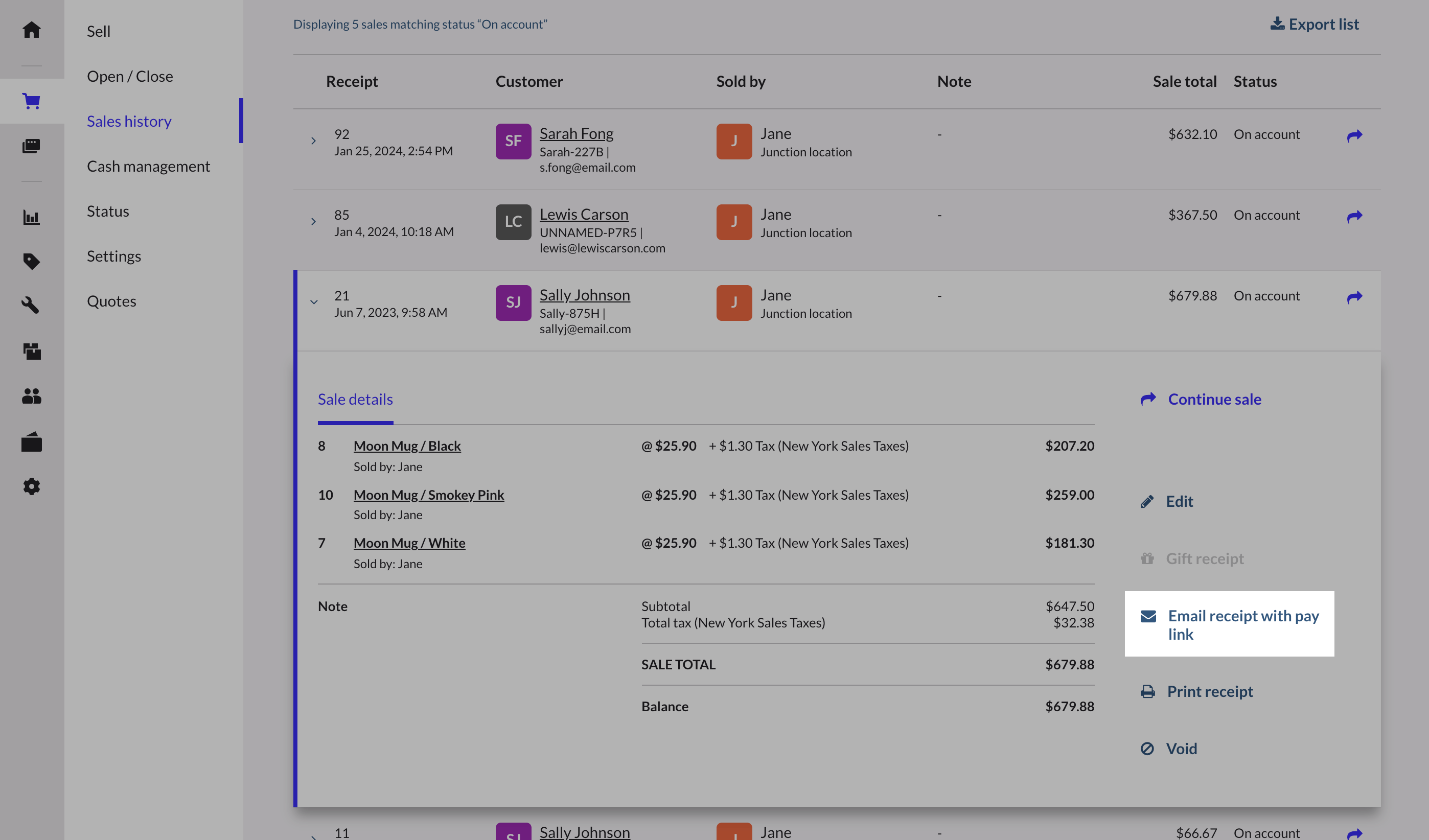
Task: Click the gear setup icon
Action: 32,486
